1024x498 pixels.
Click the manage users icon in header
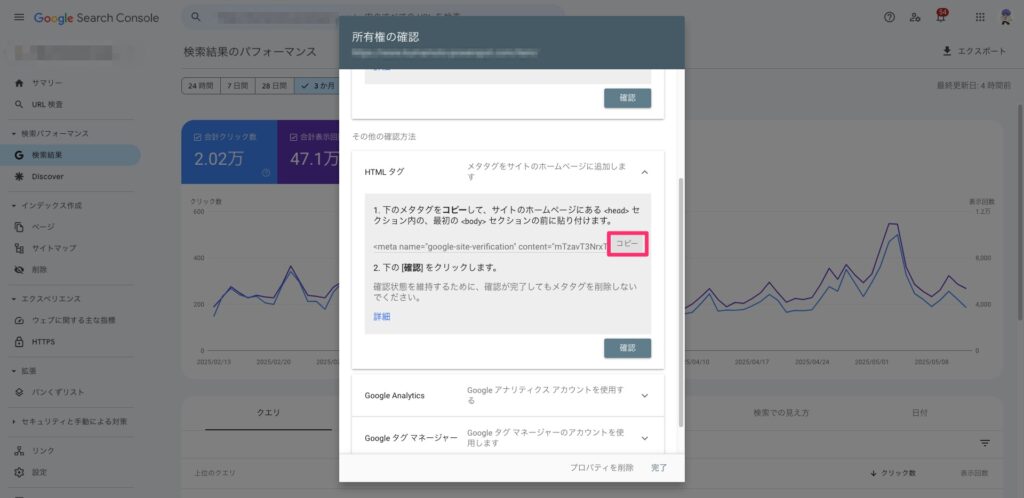pos(915,17)
